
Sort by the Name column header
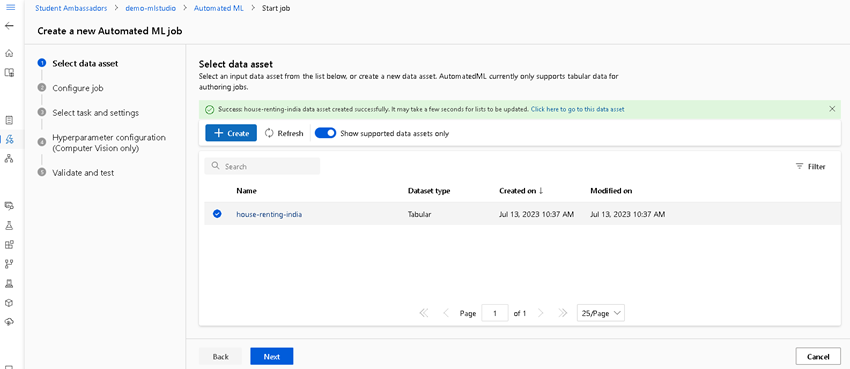pos(246,191)
